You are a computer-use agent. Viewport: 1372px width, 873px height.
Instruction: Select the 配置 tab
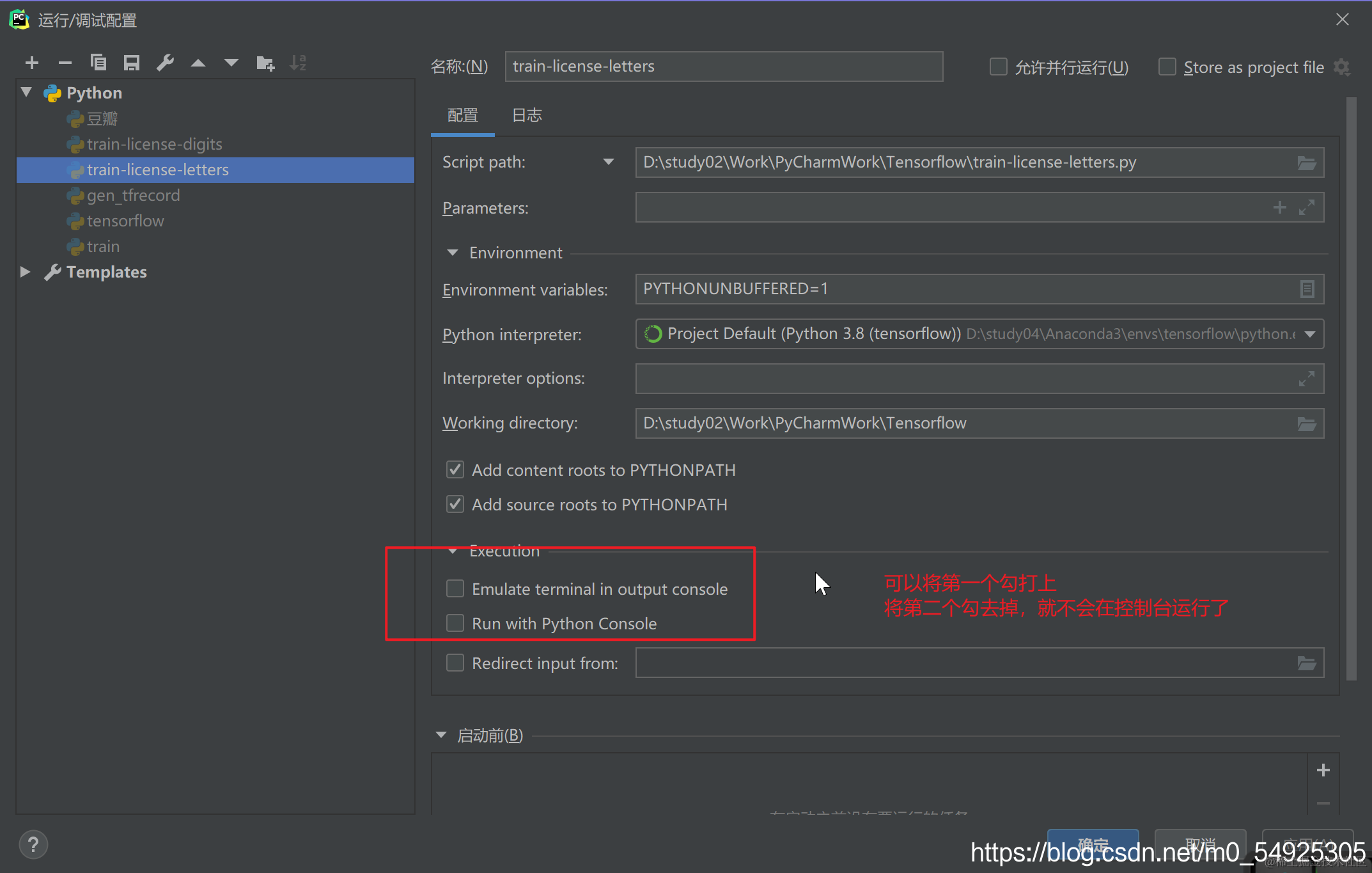[462, 116]
